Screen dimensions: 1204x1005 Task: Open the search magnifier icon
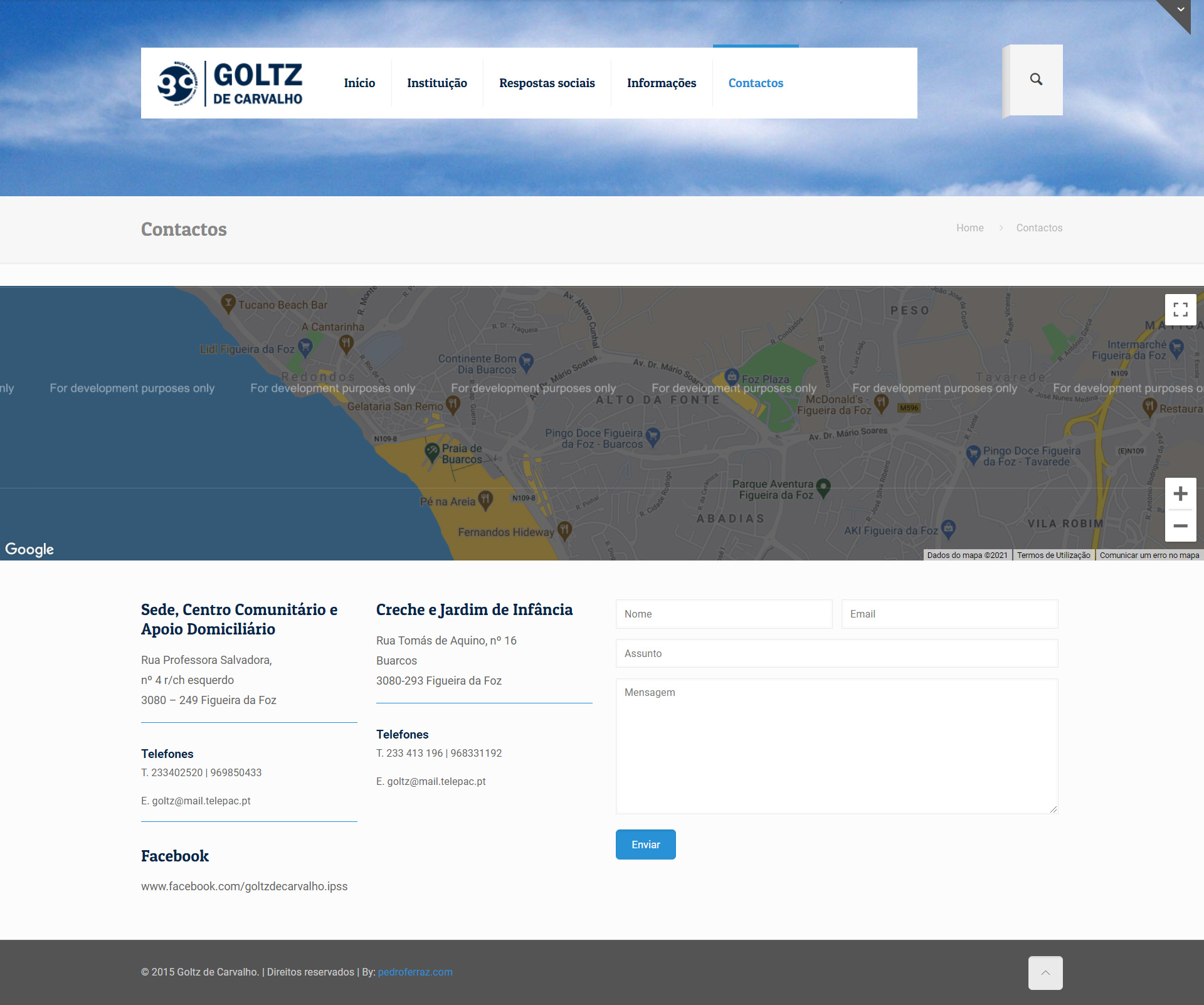1036,80
